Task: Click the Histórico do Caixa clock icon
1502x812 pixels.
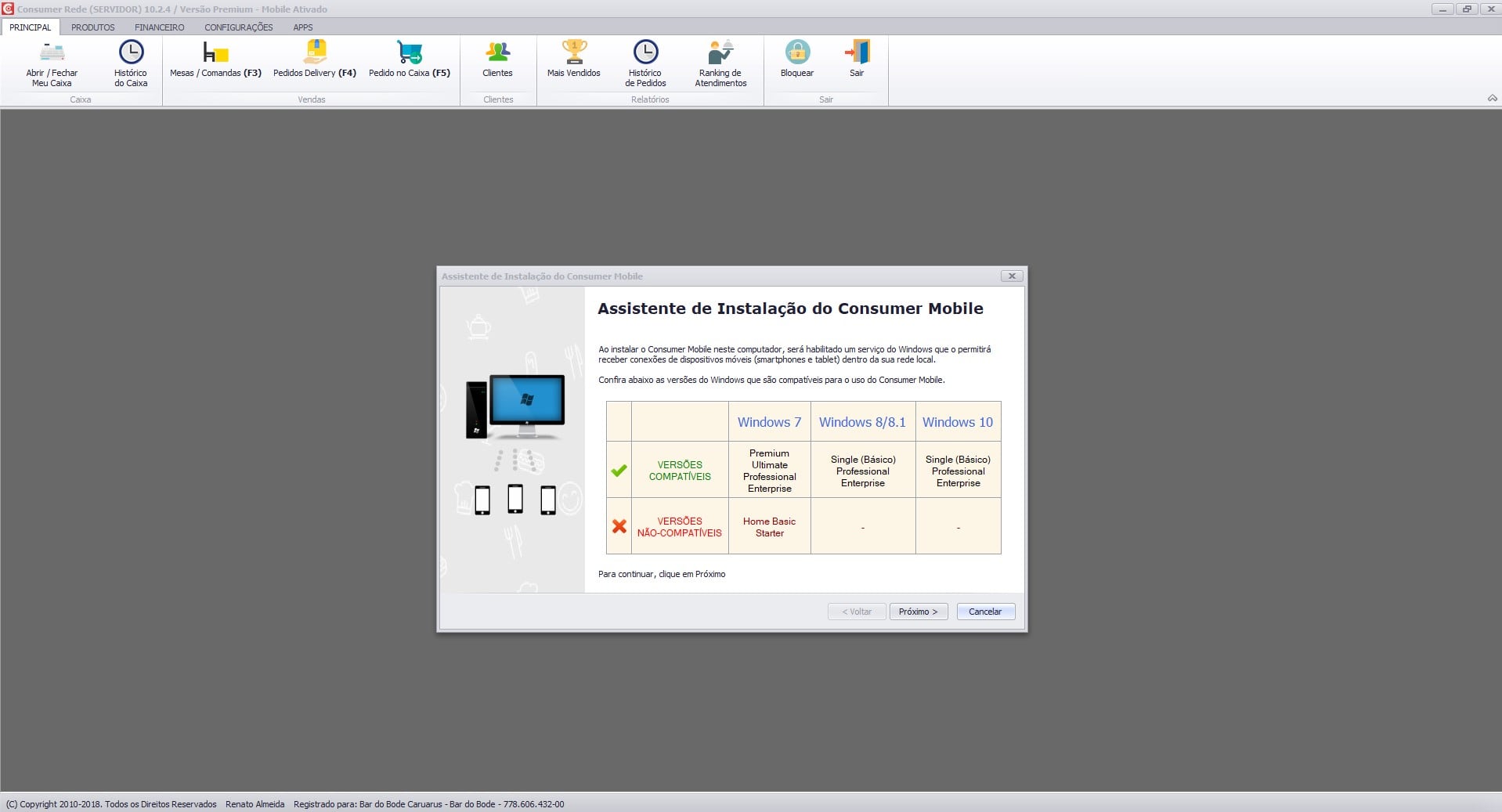Action: tap(131, 53)
